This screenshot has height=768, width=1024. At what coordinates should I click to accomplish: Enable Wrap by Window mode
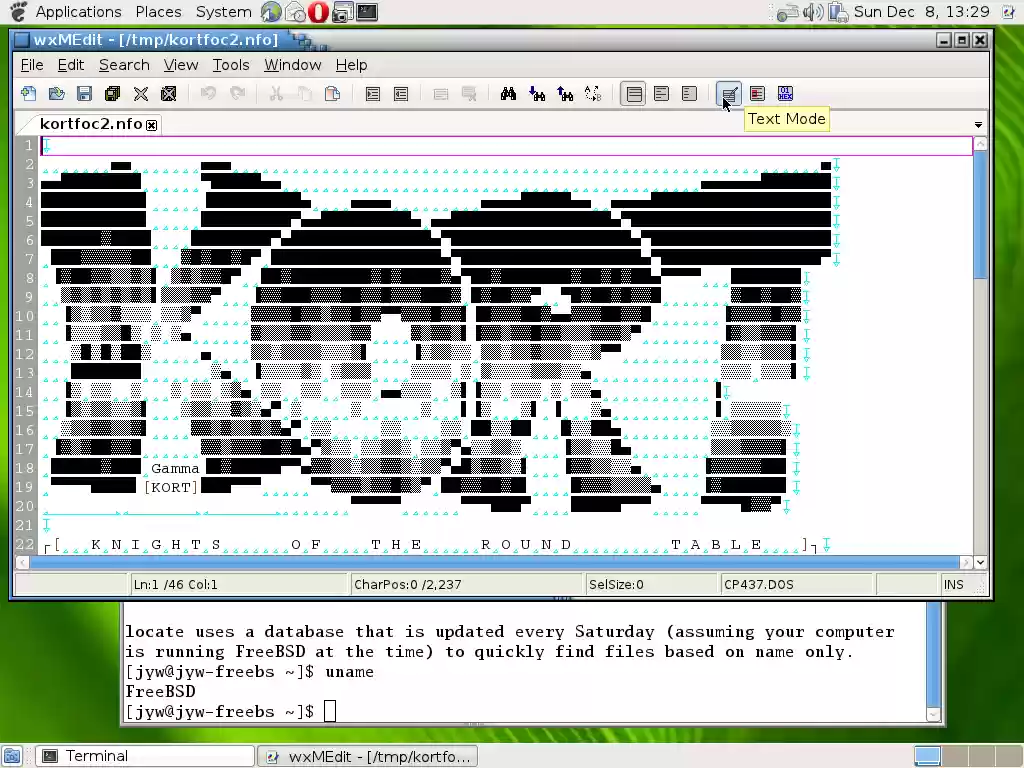tap(661, 93)
